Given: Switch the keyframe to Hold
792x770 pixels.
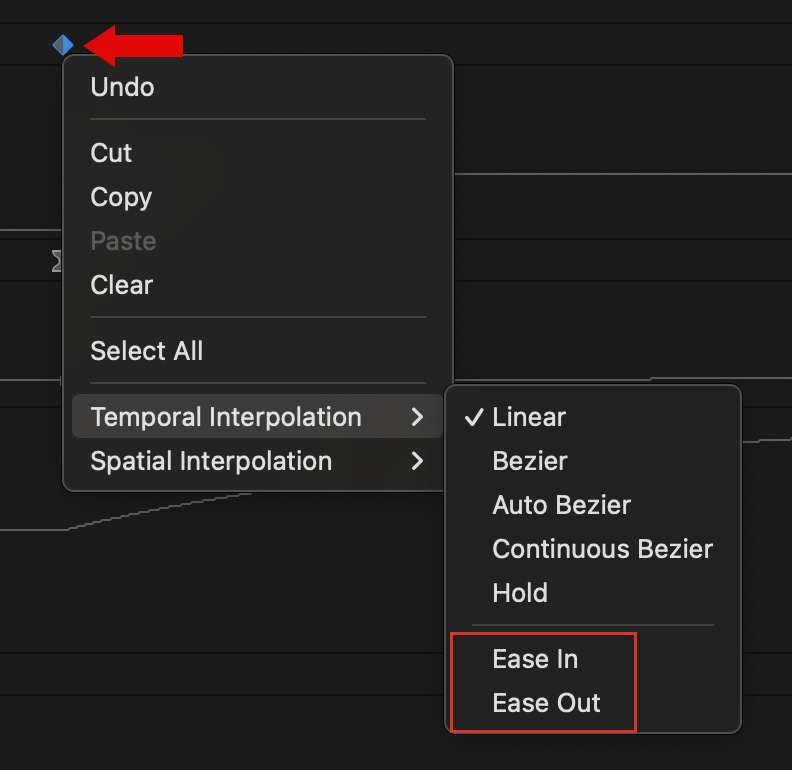Looking at the screenshot, I should pyautogui.click(x=520, y=593).
